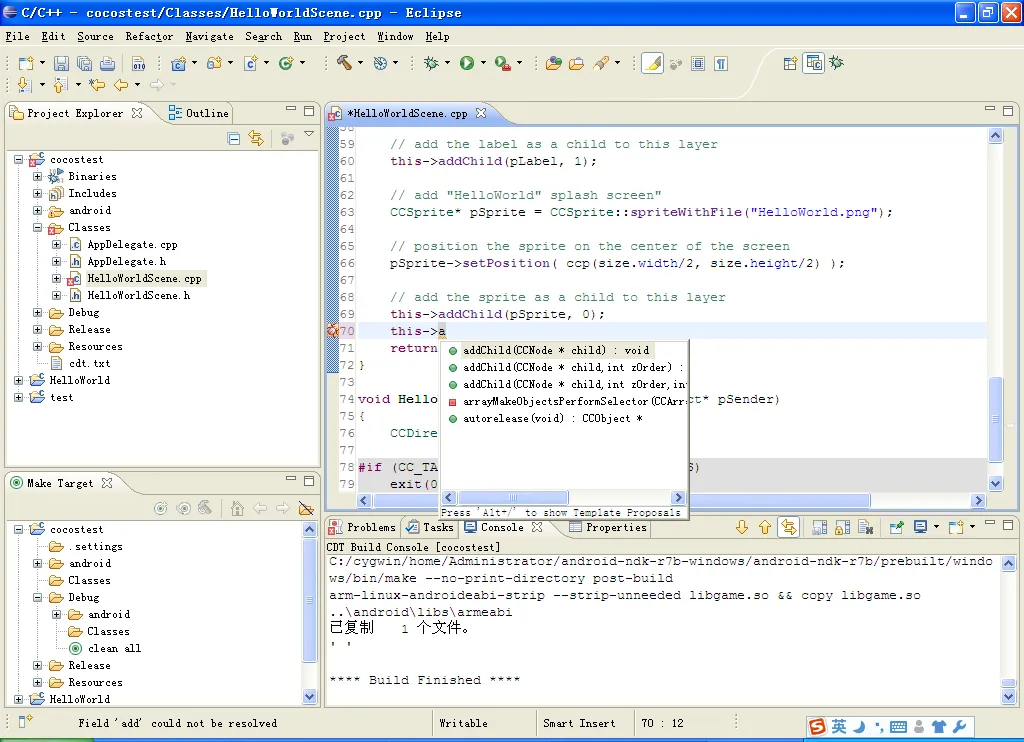Click the Pin Console icon
Viewport: 1024px width, 742px height.
coord(897,527)
